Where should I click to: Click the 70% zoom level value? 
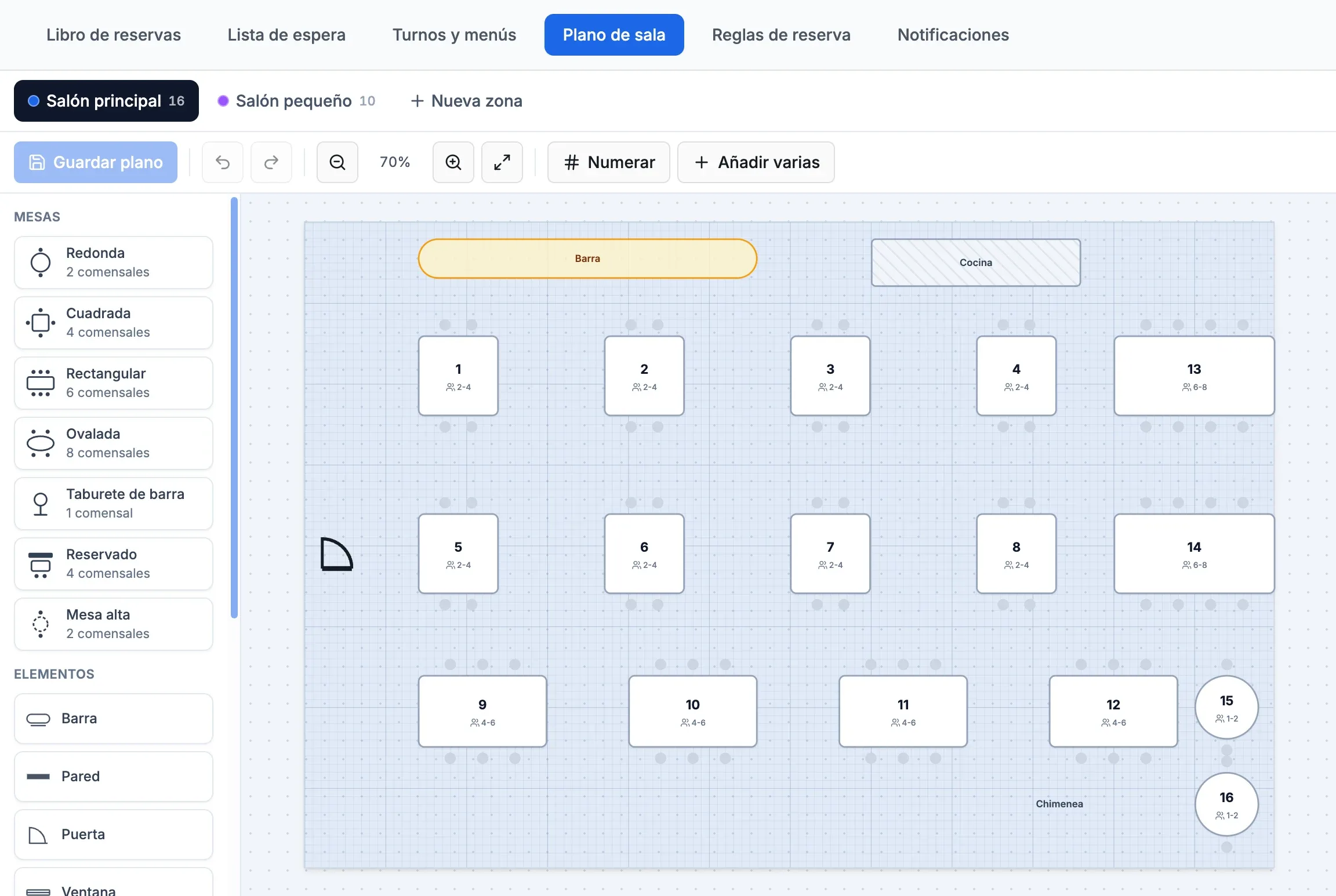395,162
